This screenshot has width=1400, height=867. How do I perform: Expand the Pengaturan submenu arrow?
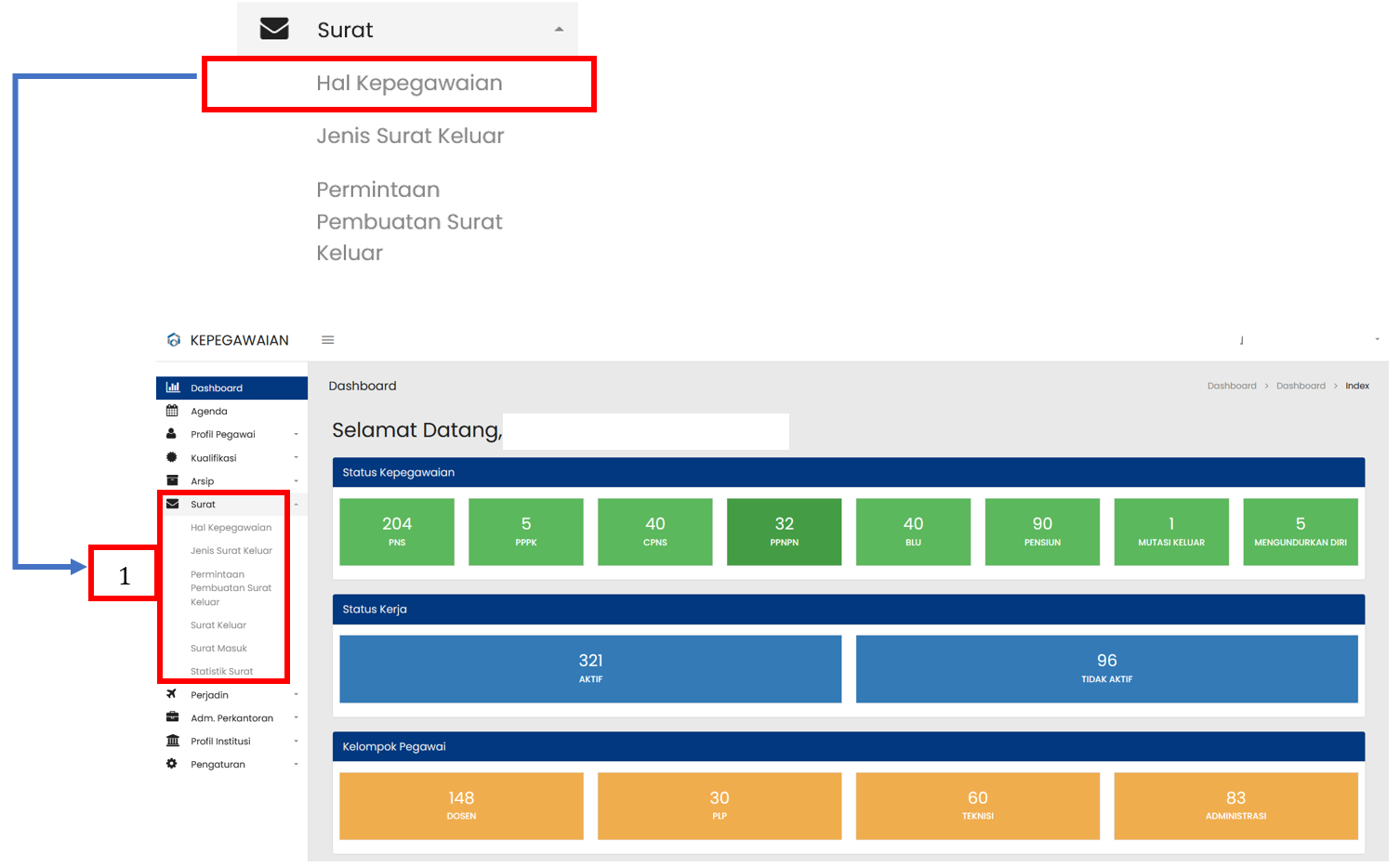coord(297,764)
